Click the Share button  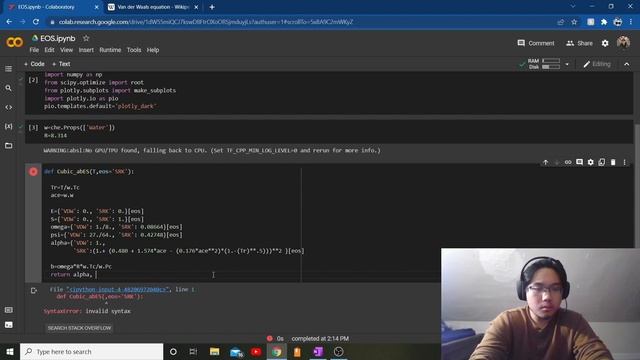(x=579, y=43)
